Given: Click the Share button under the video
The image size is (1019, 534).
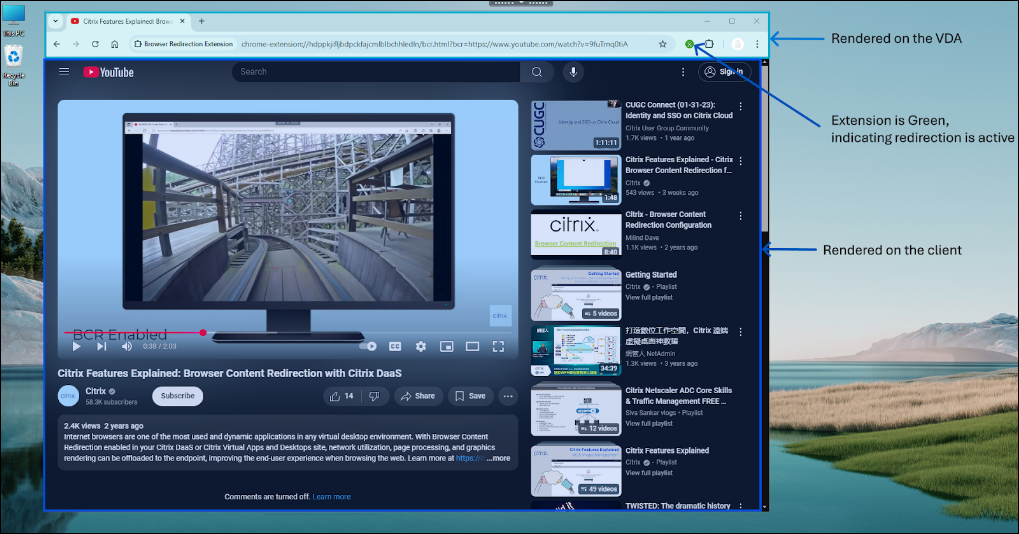Looking at the screenshot, I should coord(417,396).
